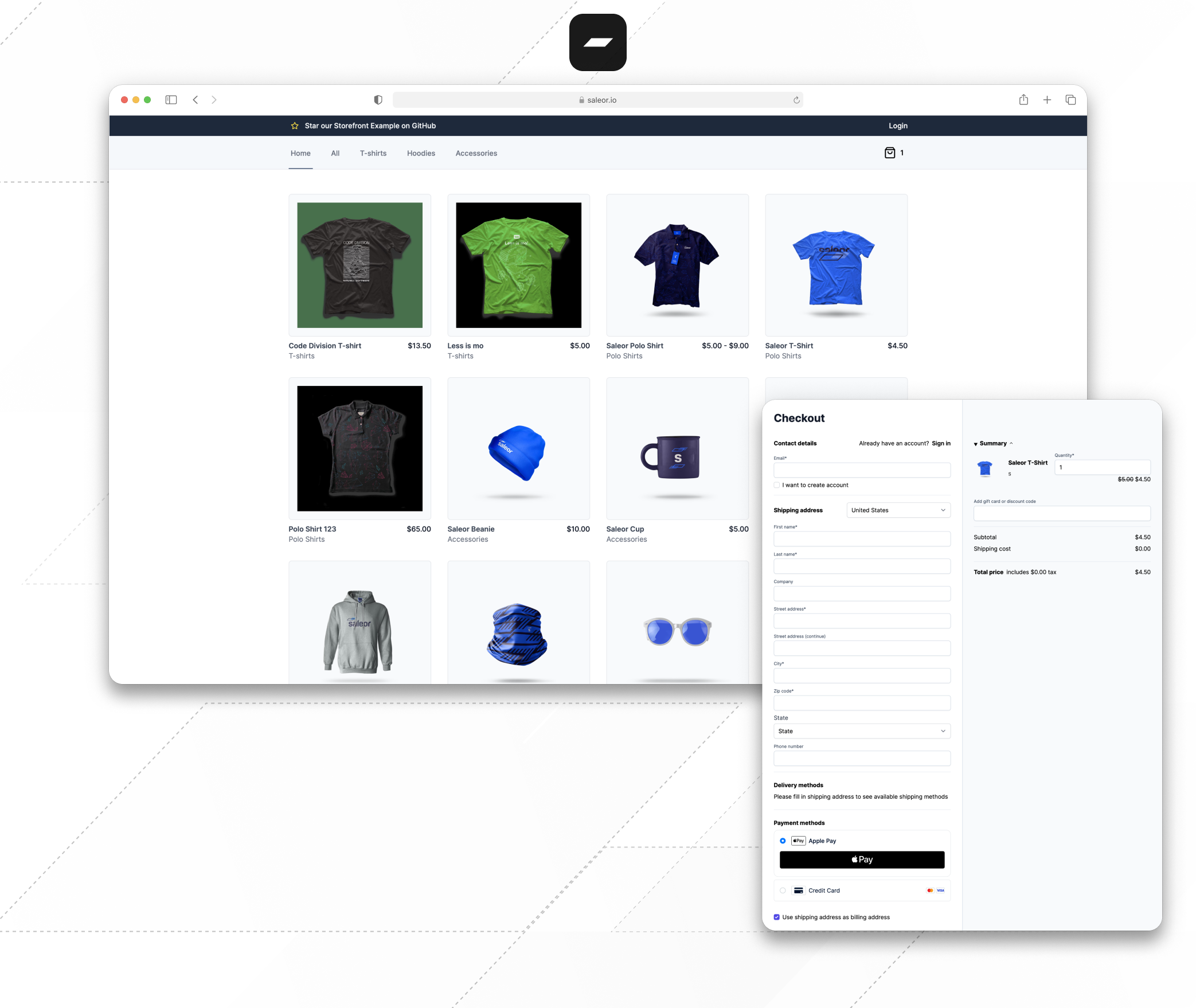Click the Sign in link in checkout

click(941, 443)
